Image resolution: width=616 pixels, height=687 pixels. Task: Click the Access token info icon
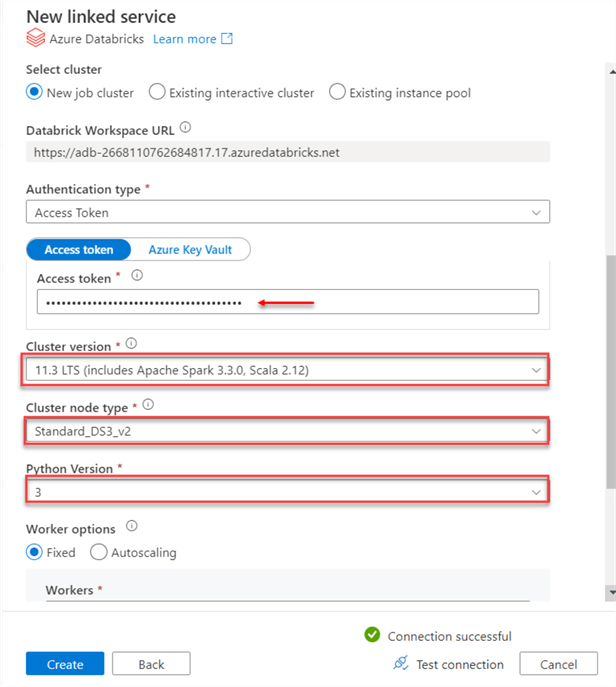click(x=137, y=276)
